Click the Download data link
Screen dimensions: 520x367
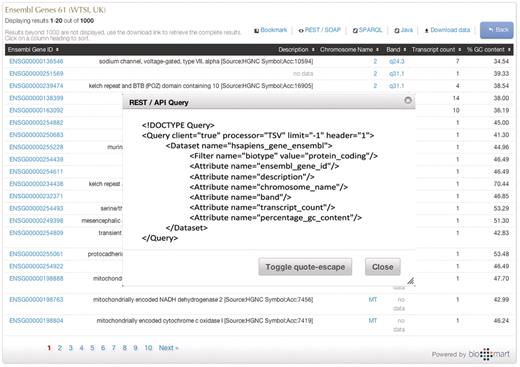tap(450, 30)
